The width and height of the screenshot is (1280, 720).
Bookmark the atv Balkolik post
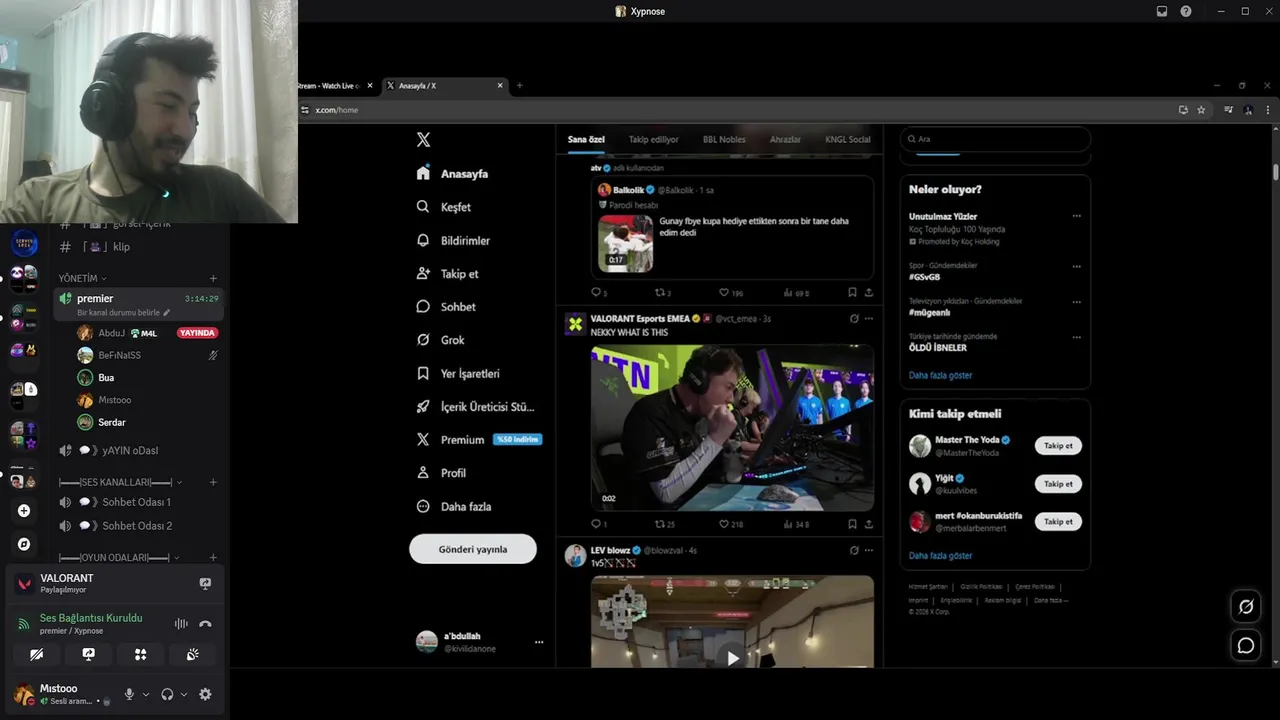pyautogui.click(x=852, y=293)
